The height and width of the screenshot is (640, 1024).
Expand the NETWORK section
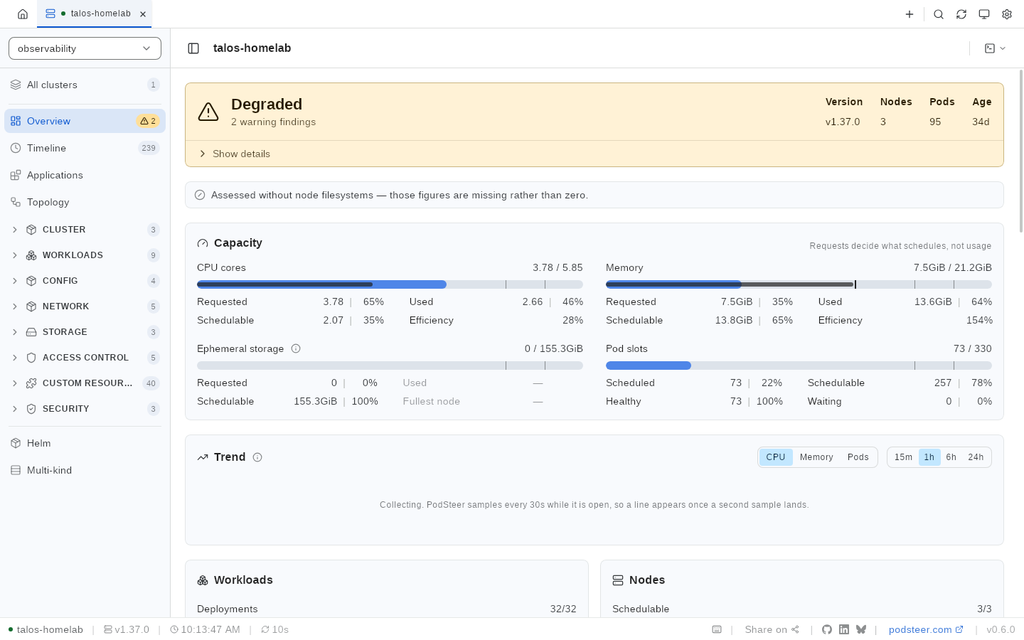tap(85, 306)
